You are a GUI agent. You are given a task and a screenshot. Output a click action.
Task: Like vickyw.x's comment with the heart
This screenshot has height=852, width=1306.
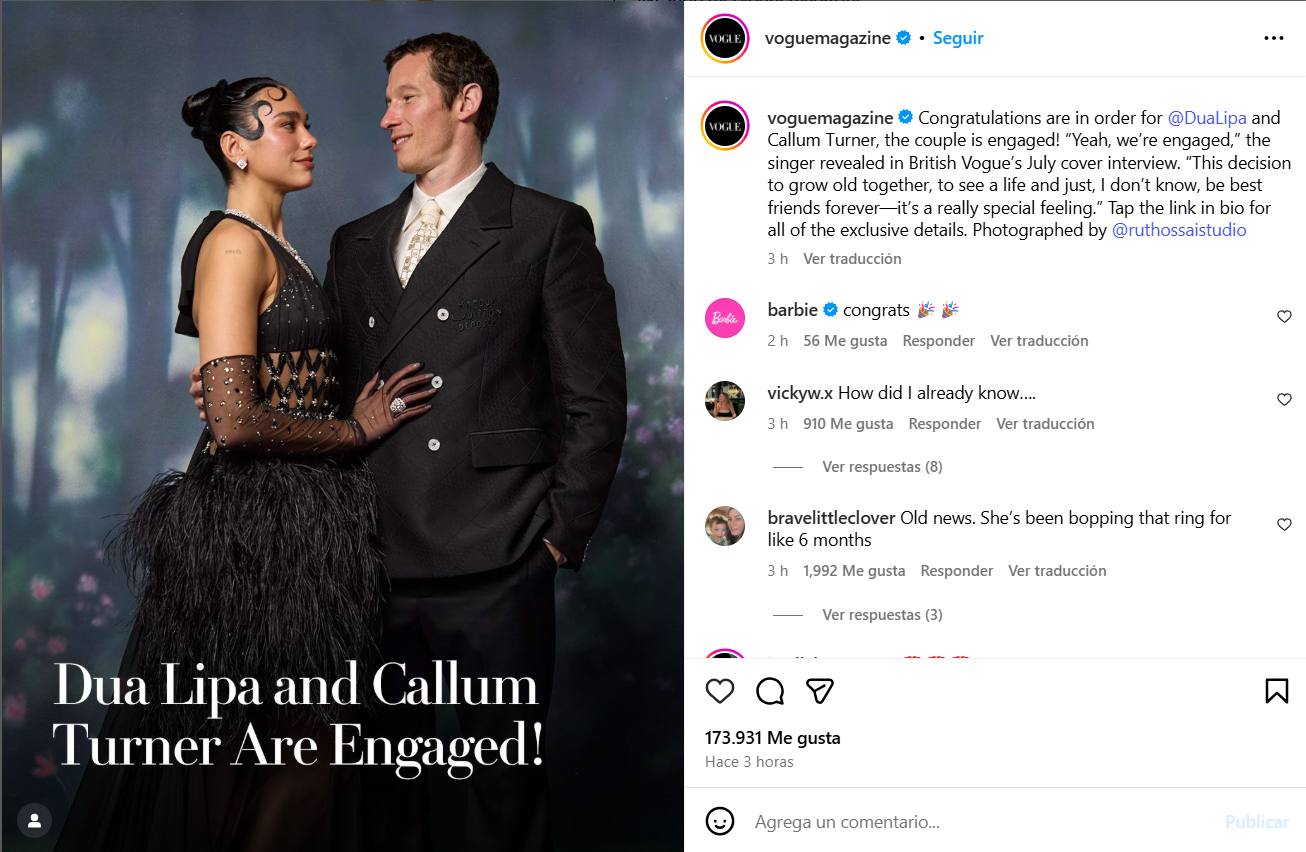[x=1284, y=400]
